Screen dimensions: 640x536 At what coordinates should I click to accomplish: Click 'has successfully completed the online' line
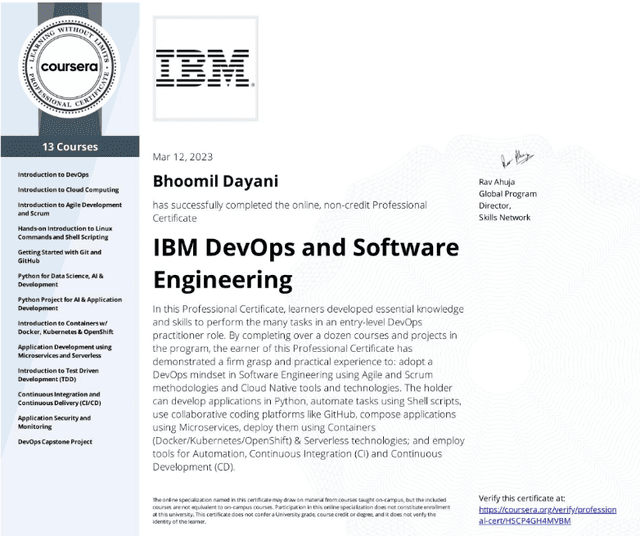coord(290,211)
